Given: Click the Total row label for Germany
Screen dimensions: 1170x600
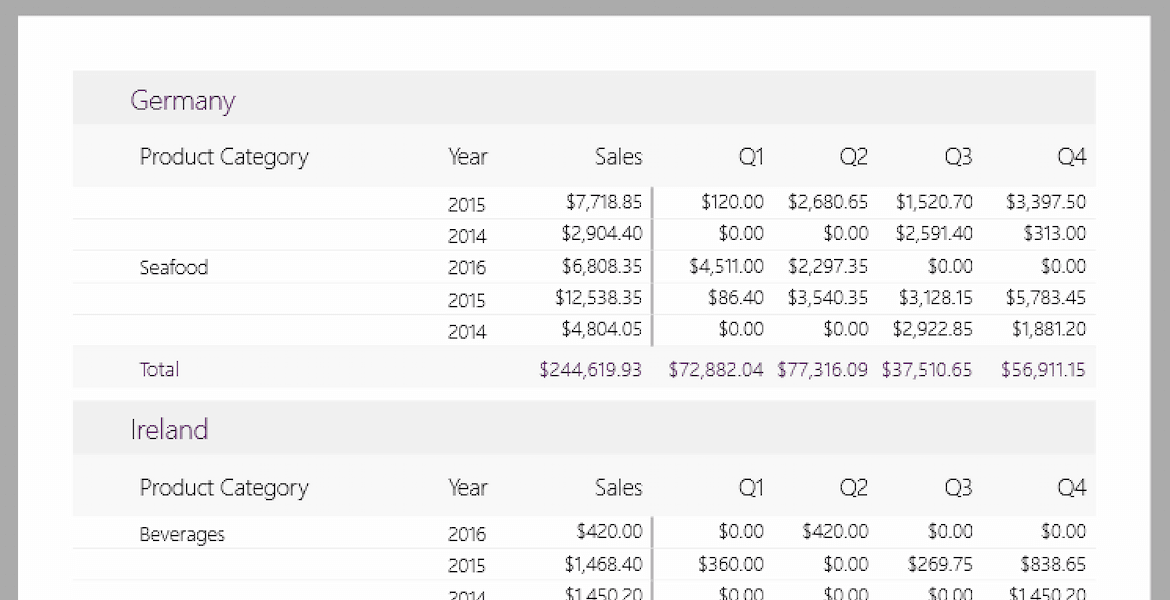Looking at the screenshot, I should click(x=159, y=369).
